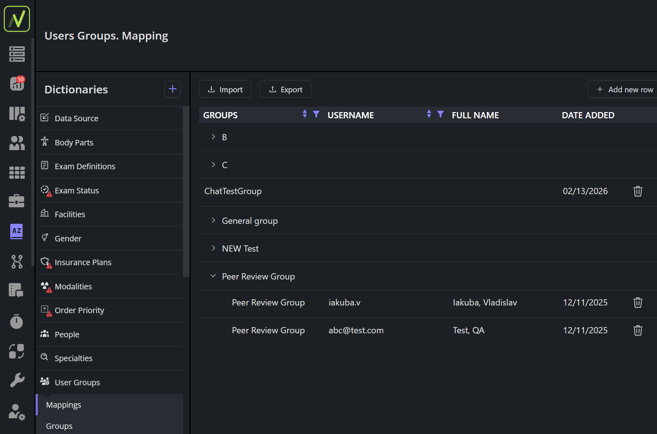
Task: Collapse the User Groups section
Action: tap(110, 382)
